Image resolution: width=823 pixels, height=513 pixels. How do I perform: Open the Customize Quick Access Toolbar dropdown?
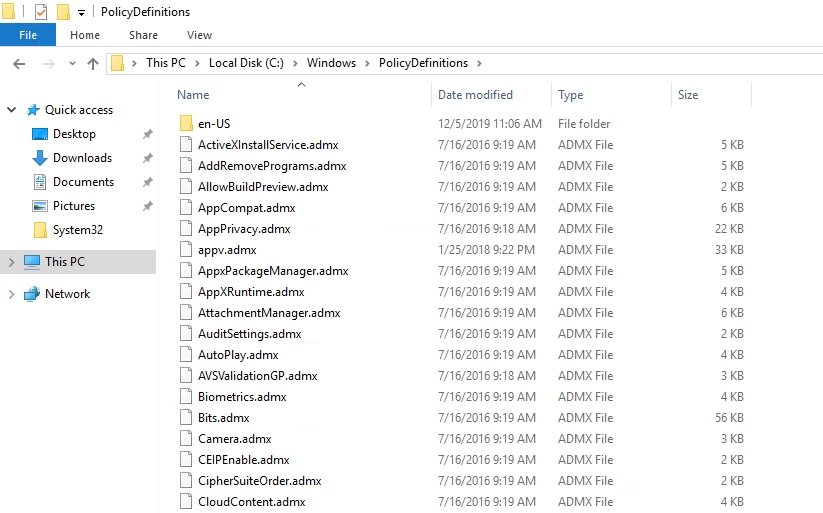[81, 12]
